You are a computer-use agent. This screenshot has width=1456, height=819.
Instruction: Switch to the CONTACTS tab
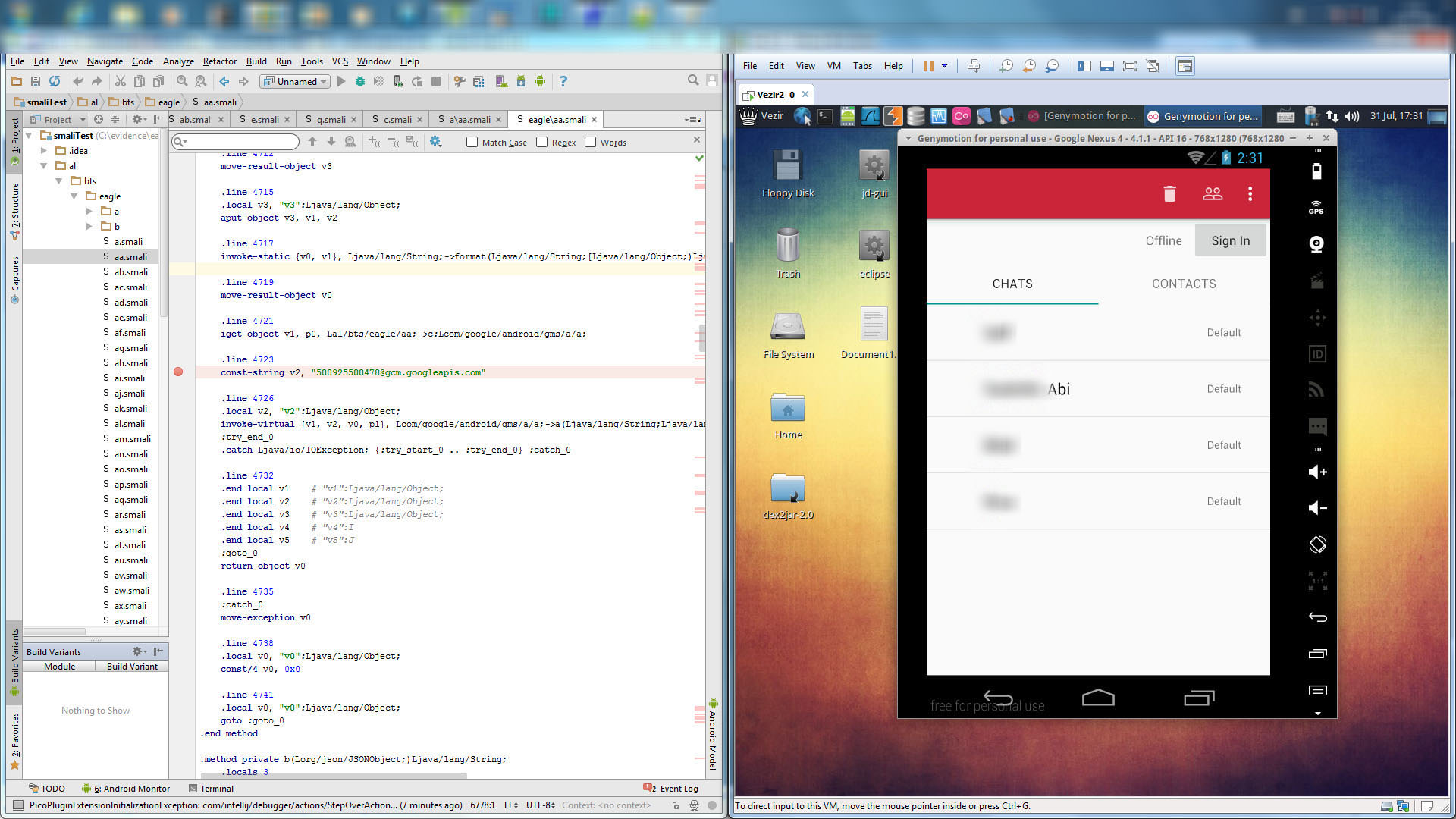[x=1183, y=284]
